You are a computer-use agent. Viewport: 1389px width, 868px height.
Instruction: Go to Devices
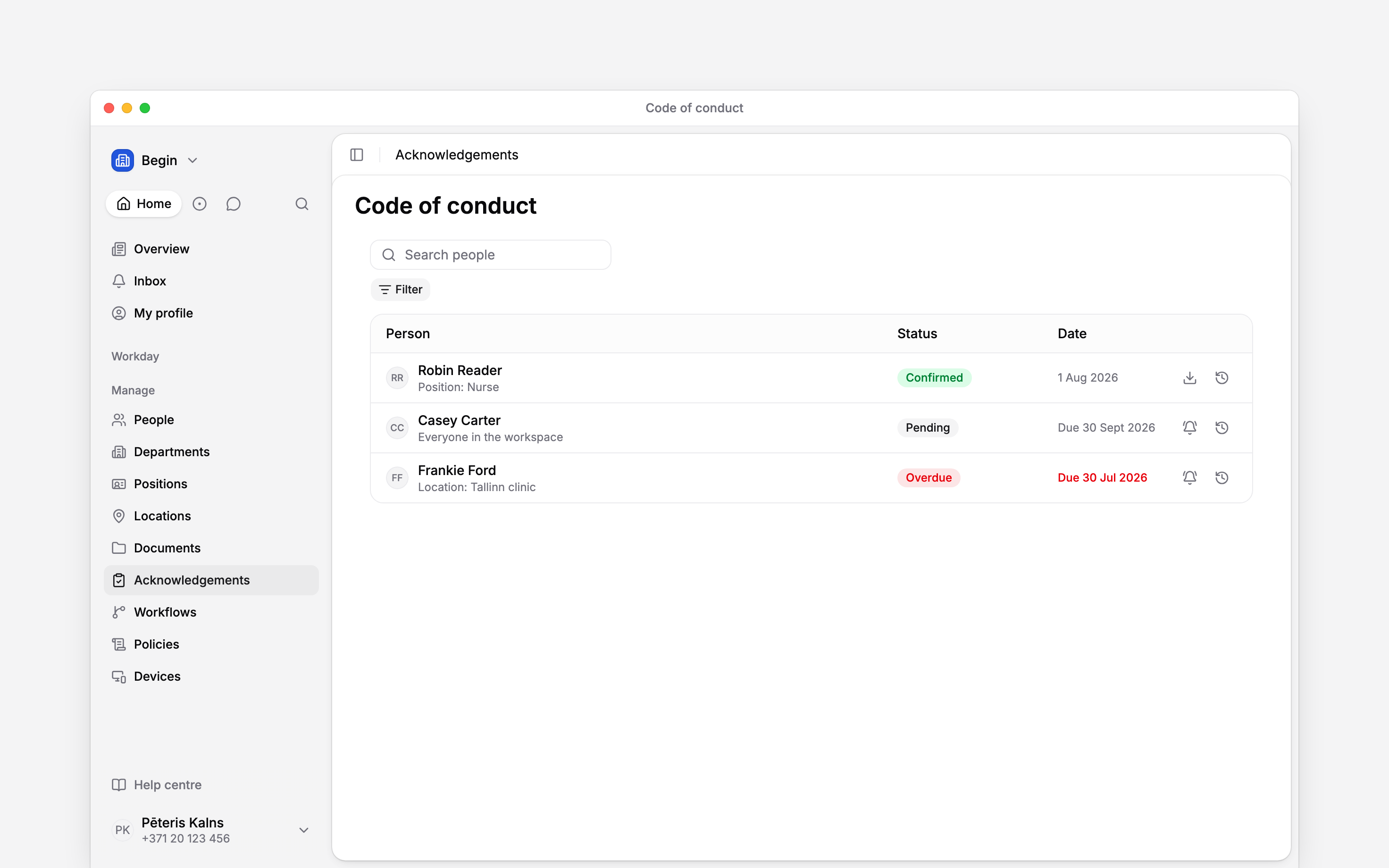click(211, 677)
